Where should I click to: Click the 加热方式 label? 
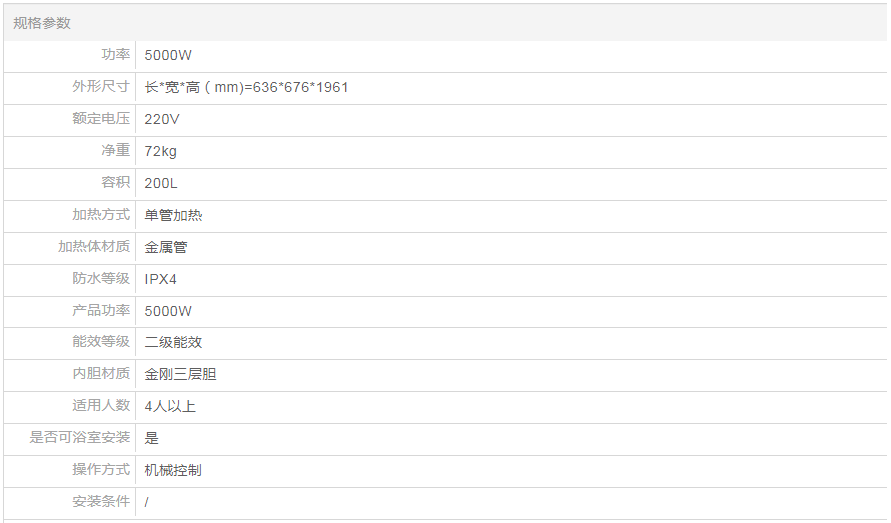(x=100, y=215)
